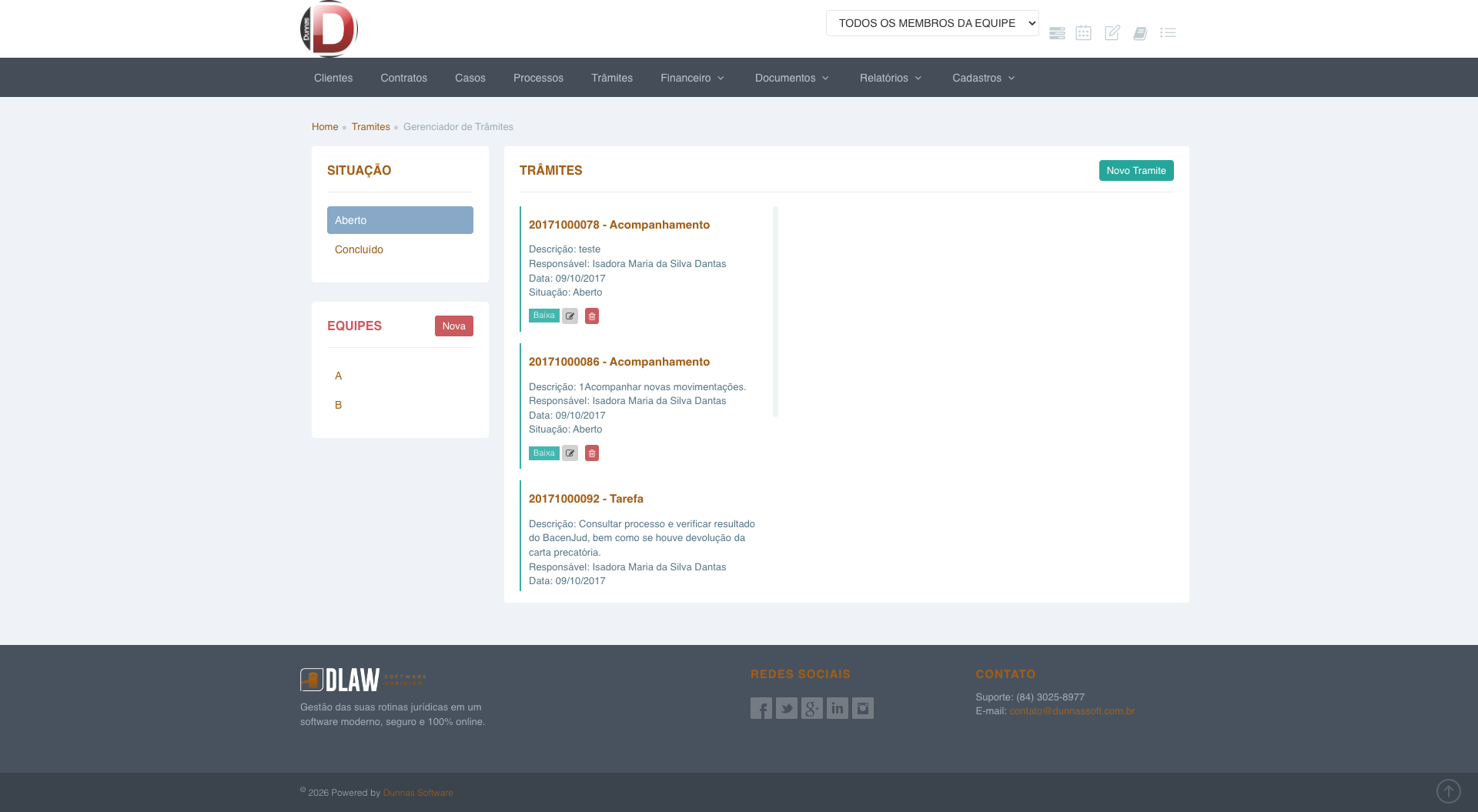Click the Instagram icon in the footer
Image resolution: width=1478 pixels, height=812 pixels.
[862, 708]
